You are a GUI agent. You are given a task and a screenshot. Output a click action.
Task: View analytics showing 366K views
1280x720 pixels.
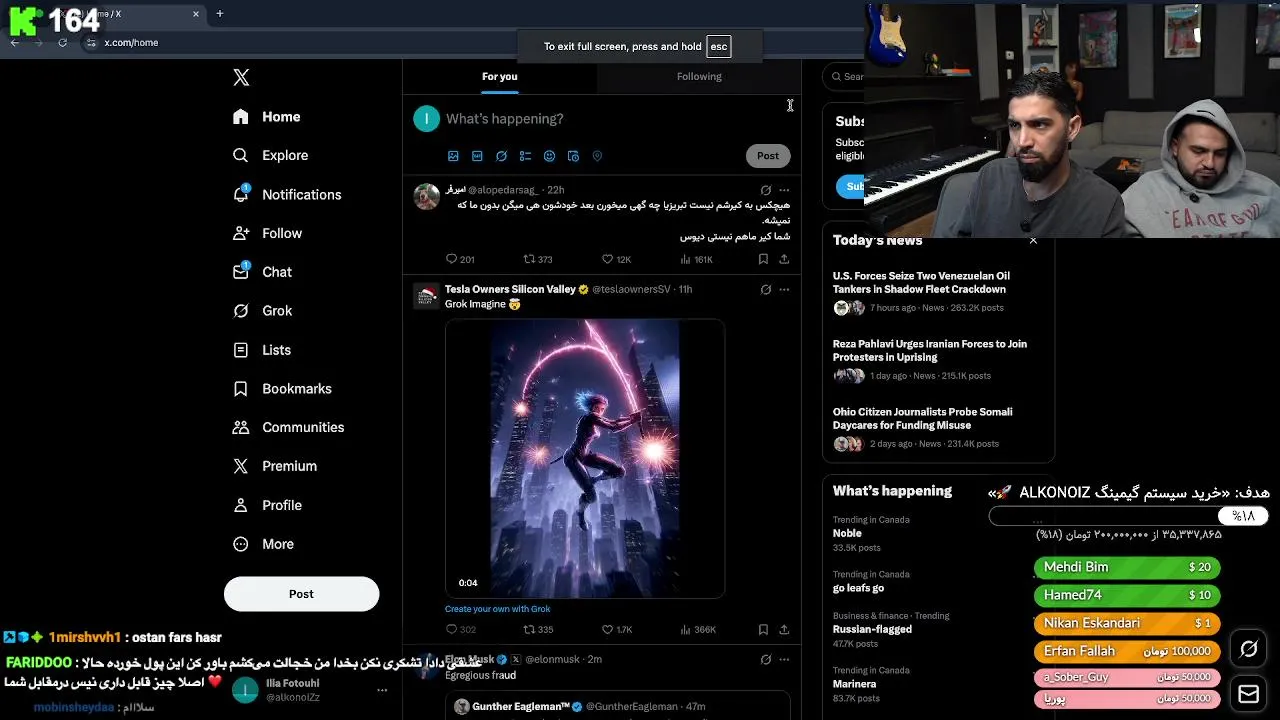(698, 630)
